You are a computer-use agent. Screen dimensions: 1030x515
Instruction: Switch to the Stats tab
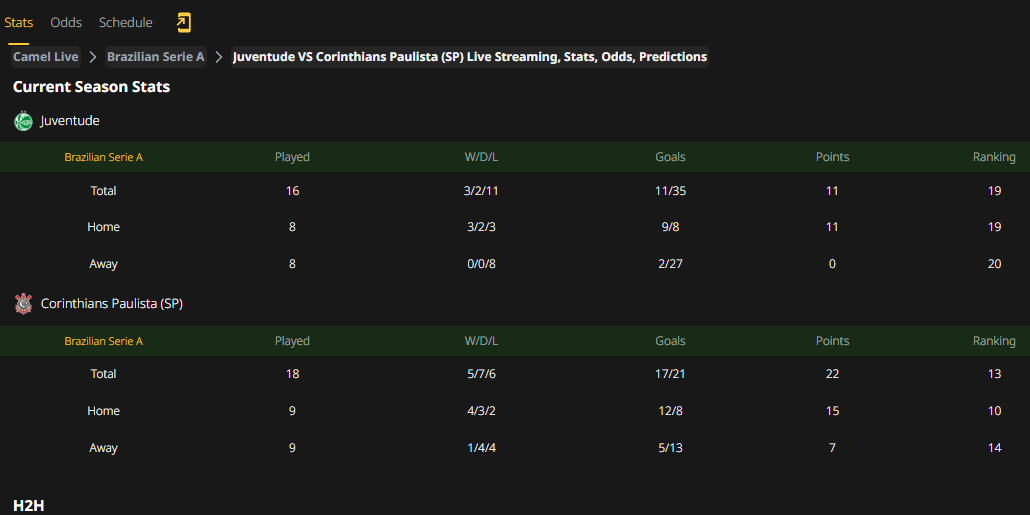click(18, 22)
